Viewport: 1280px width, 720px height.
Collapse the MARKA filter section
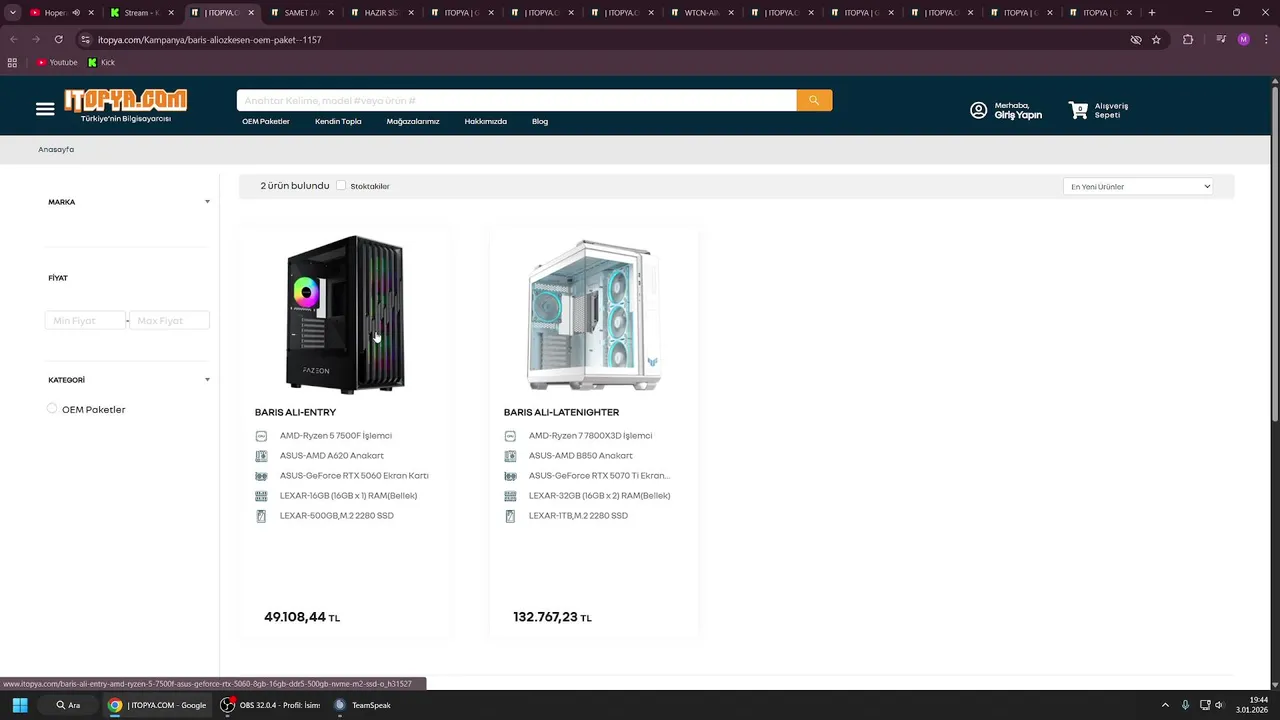tap(207, 202)
